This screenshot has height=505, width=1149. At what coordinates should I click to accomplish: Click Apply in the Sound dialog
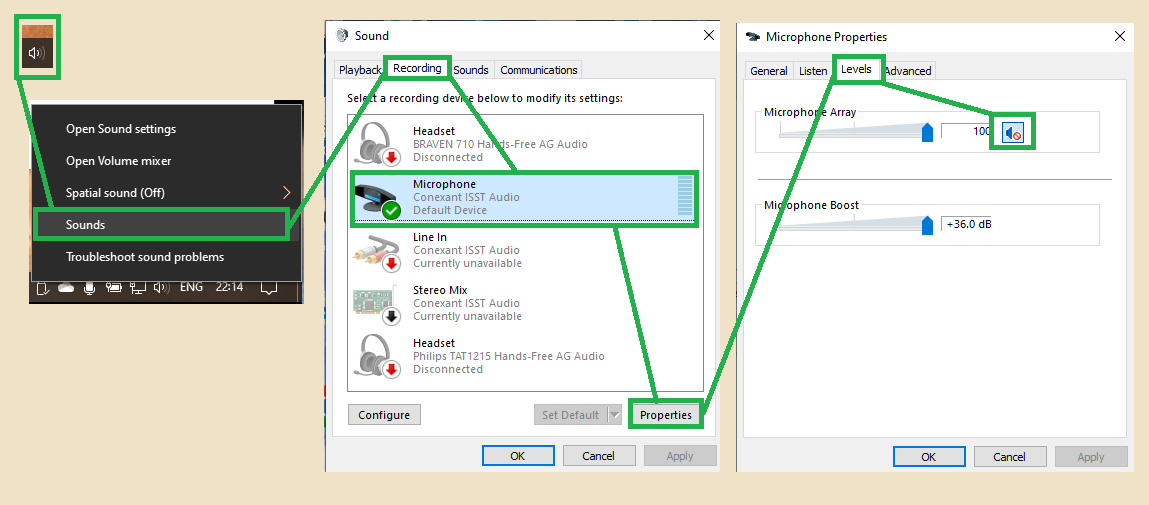[x=680, y=456]
